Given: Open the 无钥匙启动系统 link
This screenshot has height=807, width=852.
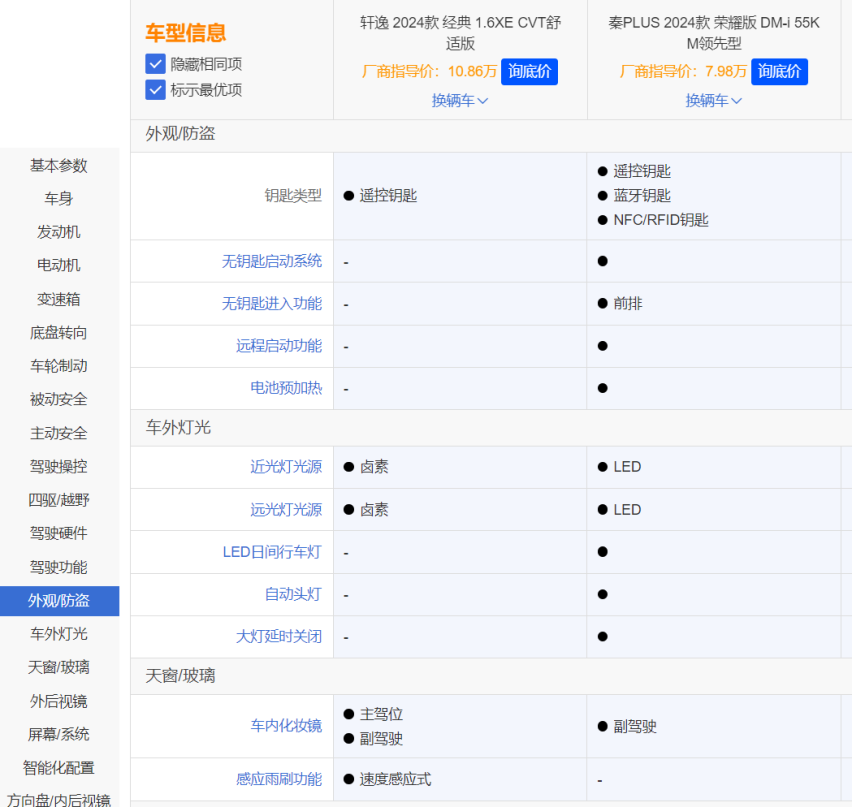Looking at the screenshot, I should coord(272,261).
